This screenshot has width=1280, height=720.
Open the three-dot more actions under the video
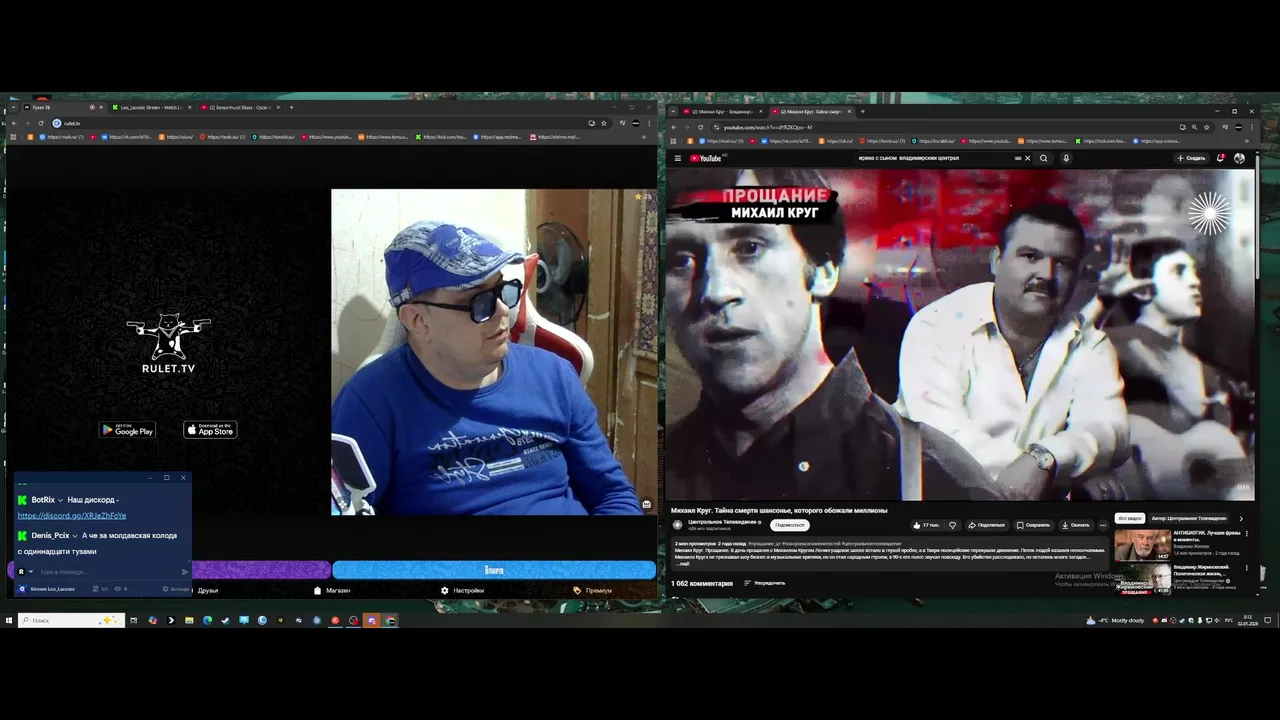pos(1103,525)
